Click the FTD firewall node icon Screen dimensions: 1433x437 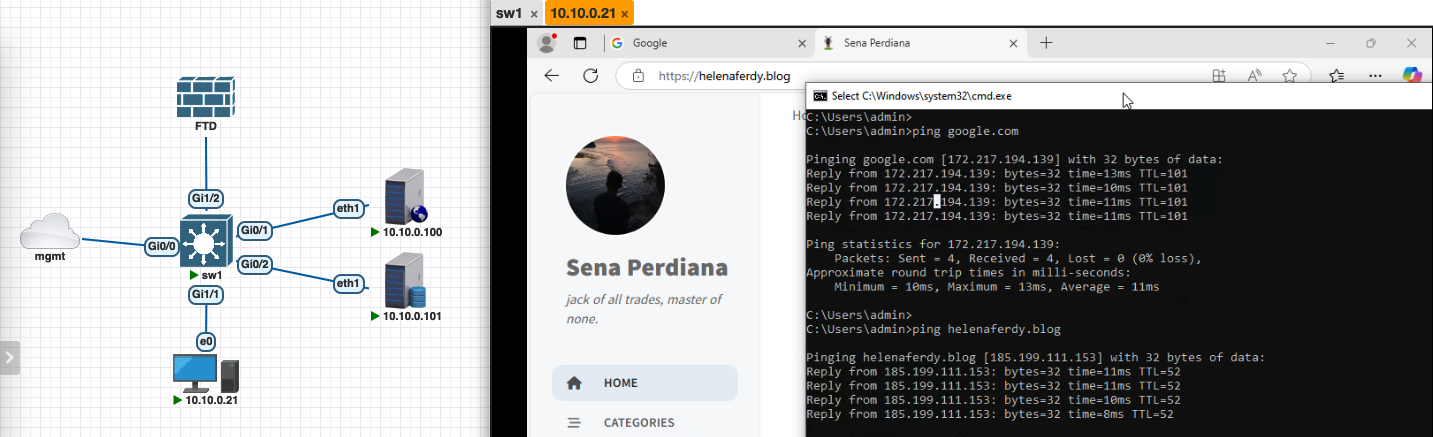[x=206, y=97]
